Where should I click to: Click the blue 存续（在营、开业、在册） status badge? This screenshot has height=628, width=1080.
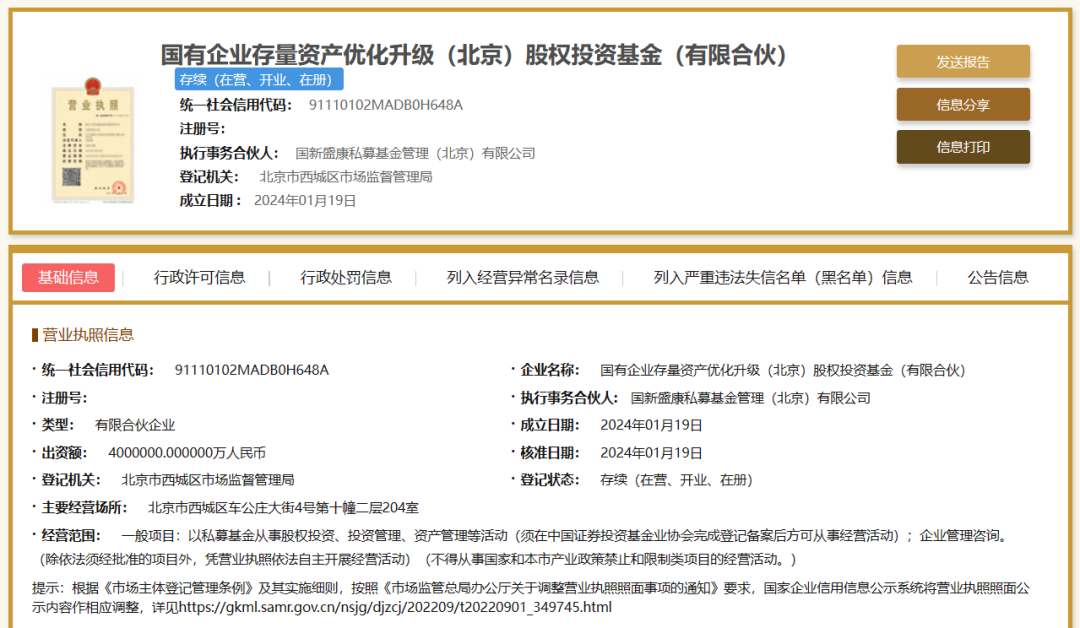click(259, 80)
